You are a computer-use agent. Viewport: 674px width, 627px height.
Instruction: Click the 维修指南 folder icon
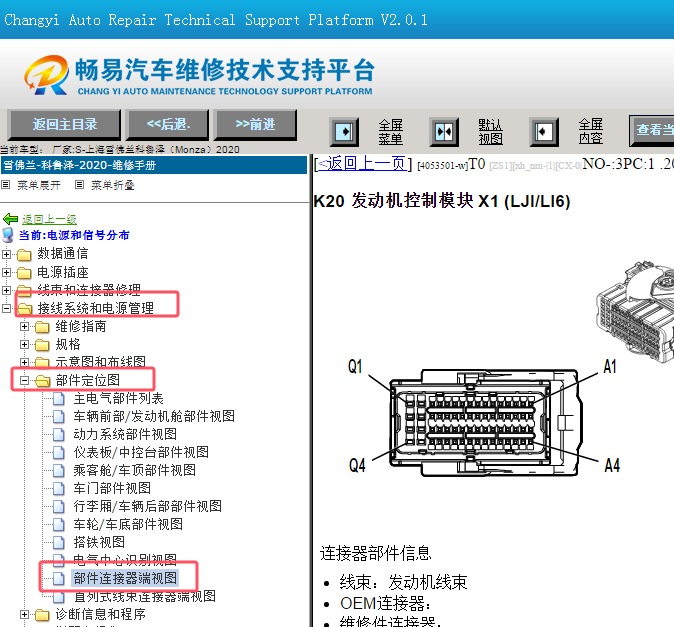(42, 327)
